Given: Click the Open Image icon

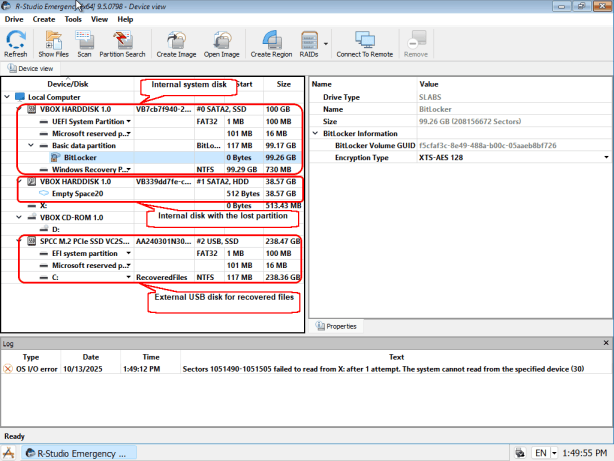Looking at the screenshot, I should point(222,45).
